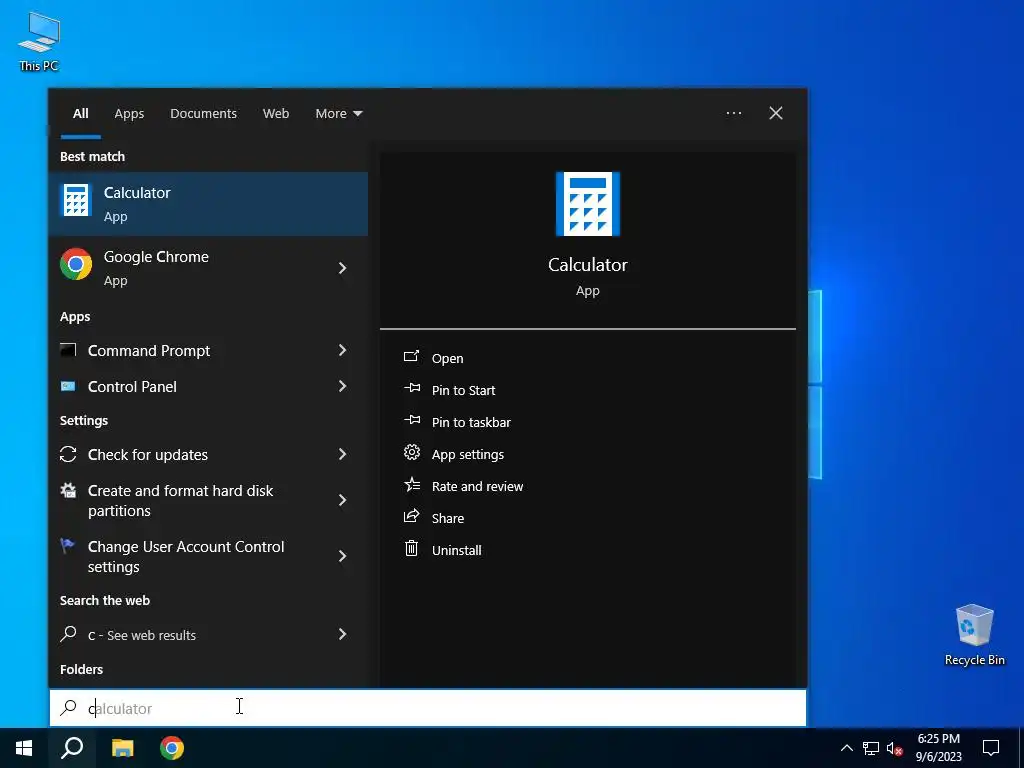Viewport: 1024px width, 768px height.
Task: Choose Pin to Start for Calculator
Action: pos(464,391)
